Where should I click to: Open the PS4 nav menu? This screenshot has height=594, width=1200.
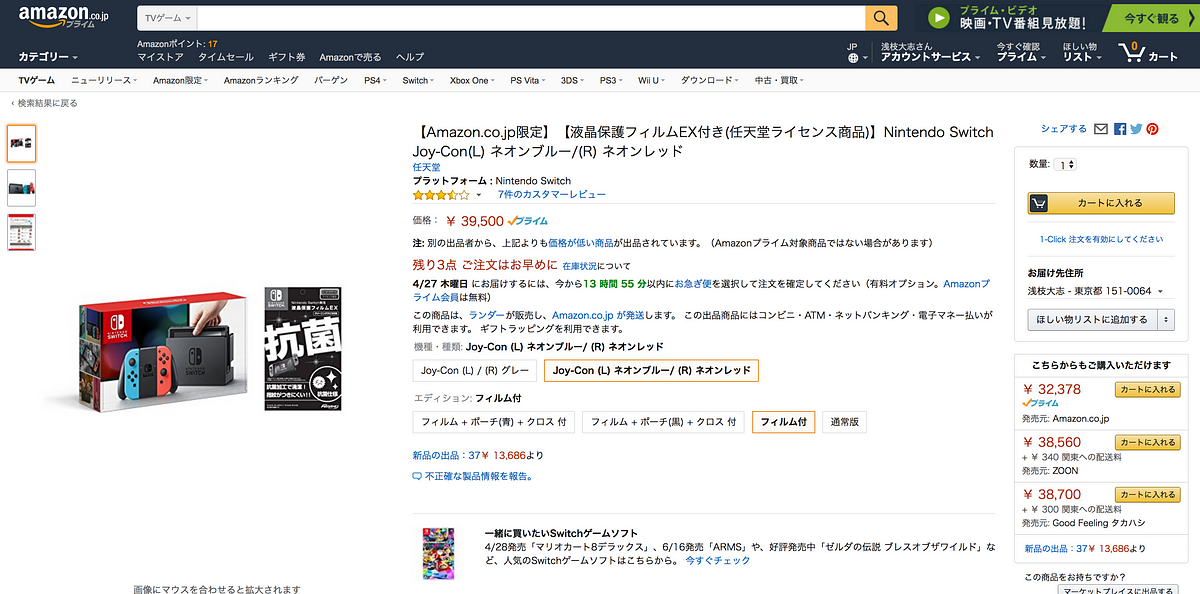[373, 80]
